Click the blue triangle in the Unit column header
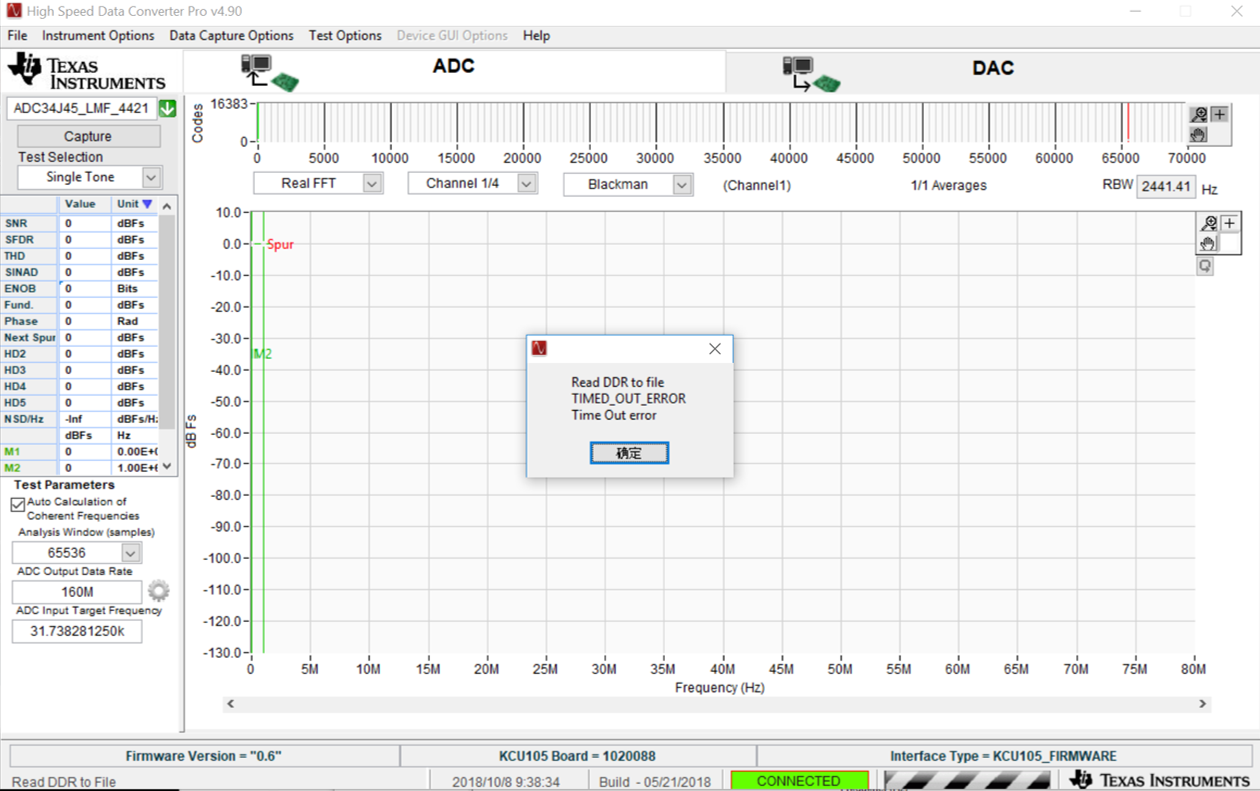The height and width of the screenshot is (791, 1260). pyautogui.click(x=147, y=204)
